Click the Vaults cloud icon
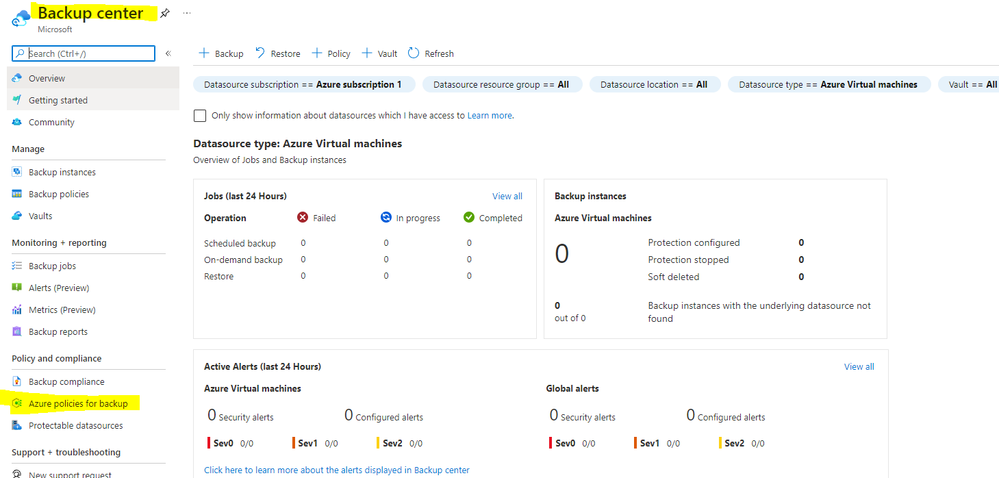 (17, 216)
